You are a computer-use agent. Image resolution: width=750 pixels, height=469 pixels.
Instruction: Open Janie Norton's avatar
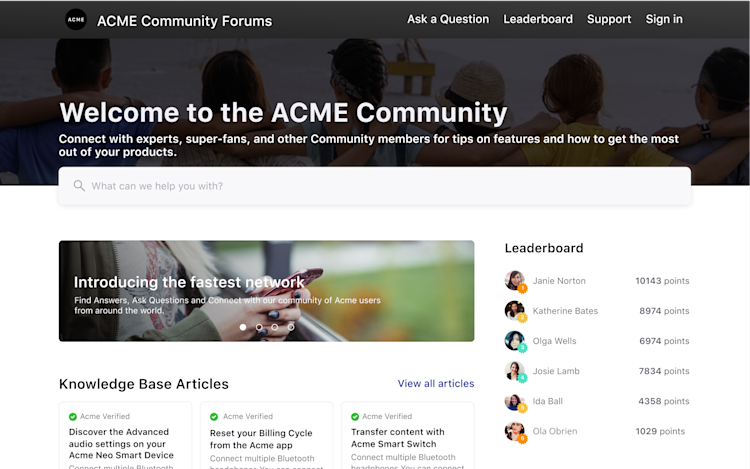[x=515, y=280]
